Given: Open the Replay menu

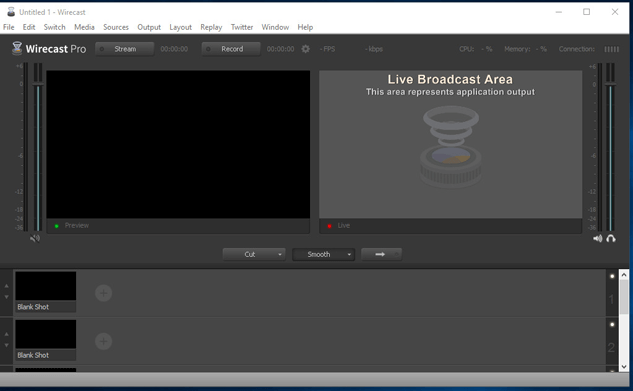Looking at the screenshot, I should point(211,27).
